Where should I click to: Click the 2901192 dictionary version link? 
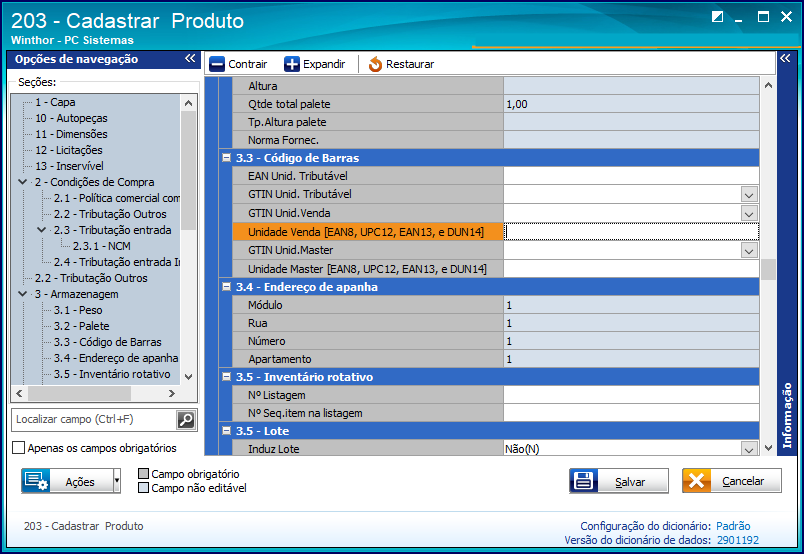(737, 540)
